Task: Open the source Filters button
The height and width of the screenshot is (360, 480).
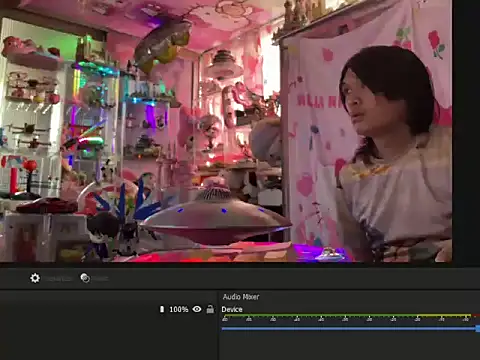Action: pyautogui.click(x=85, y=278)
